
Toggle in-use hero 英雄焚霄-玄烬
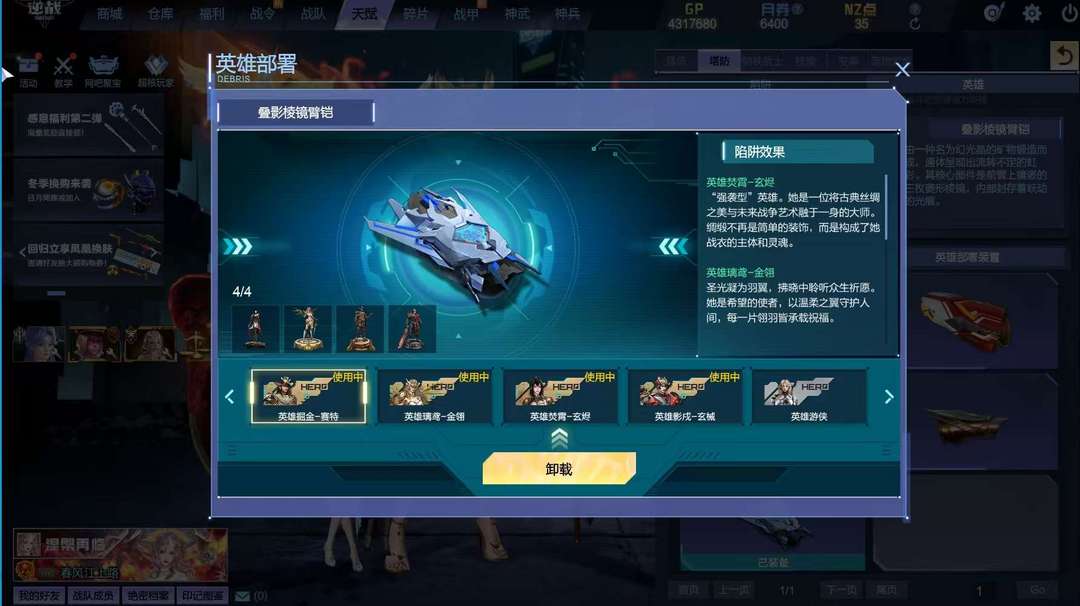coord(561,396)
